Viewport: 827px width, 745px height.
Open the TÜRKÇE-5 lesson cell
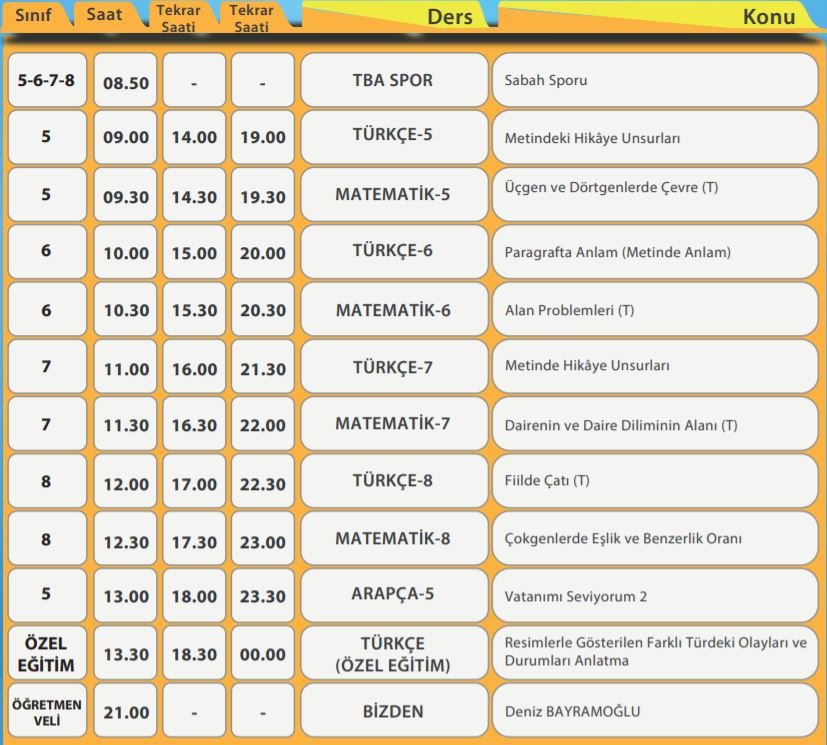(x=394, y=137)
